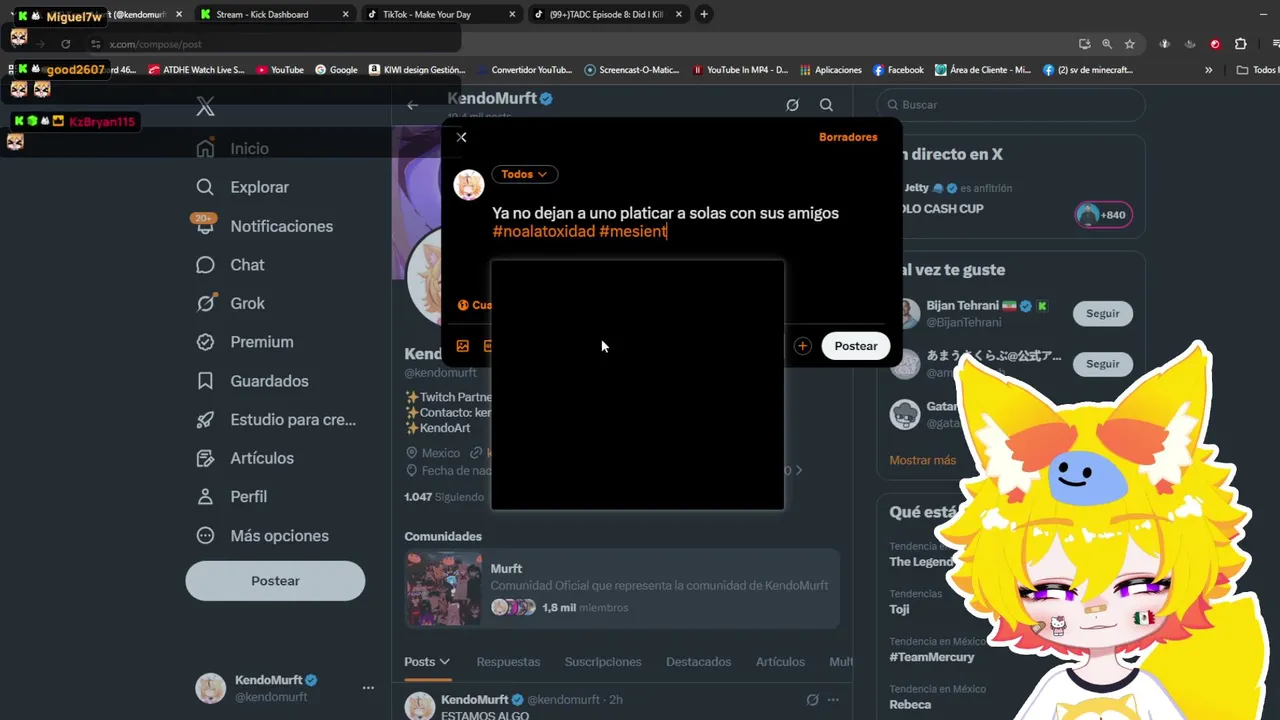Screen dimensions: 1280x720
Task: Open the Todos audience dropdown
Action: 524,174
